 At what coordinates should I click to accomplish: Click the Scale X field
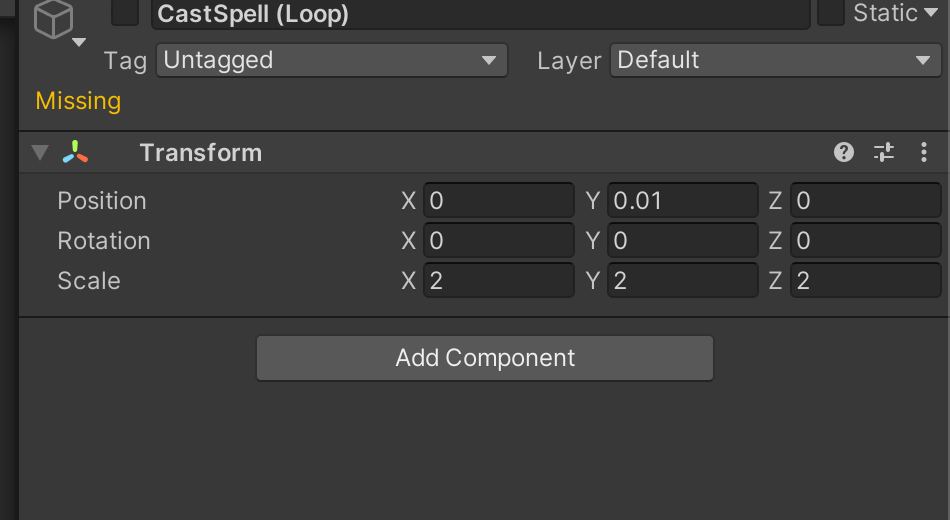click(498, 281)
